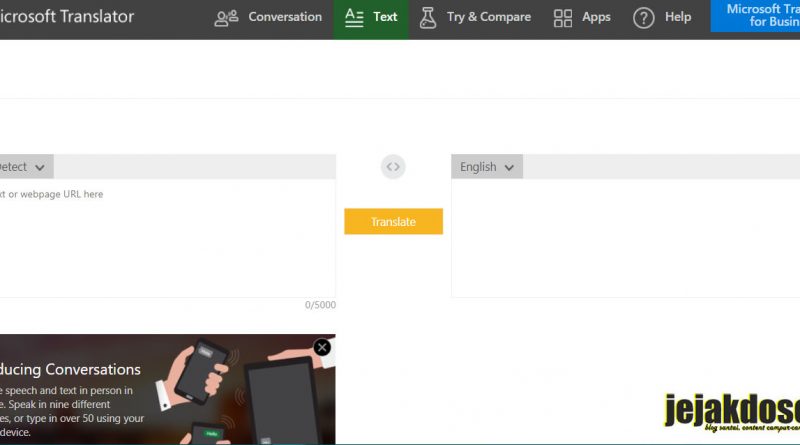Open the Microsoft Translator for Business button
This screenshot has height=445, width=800.
[755, 16]
